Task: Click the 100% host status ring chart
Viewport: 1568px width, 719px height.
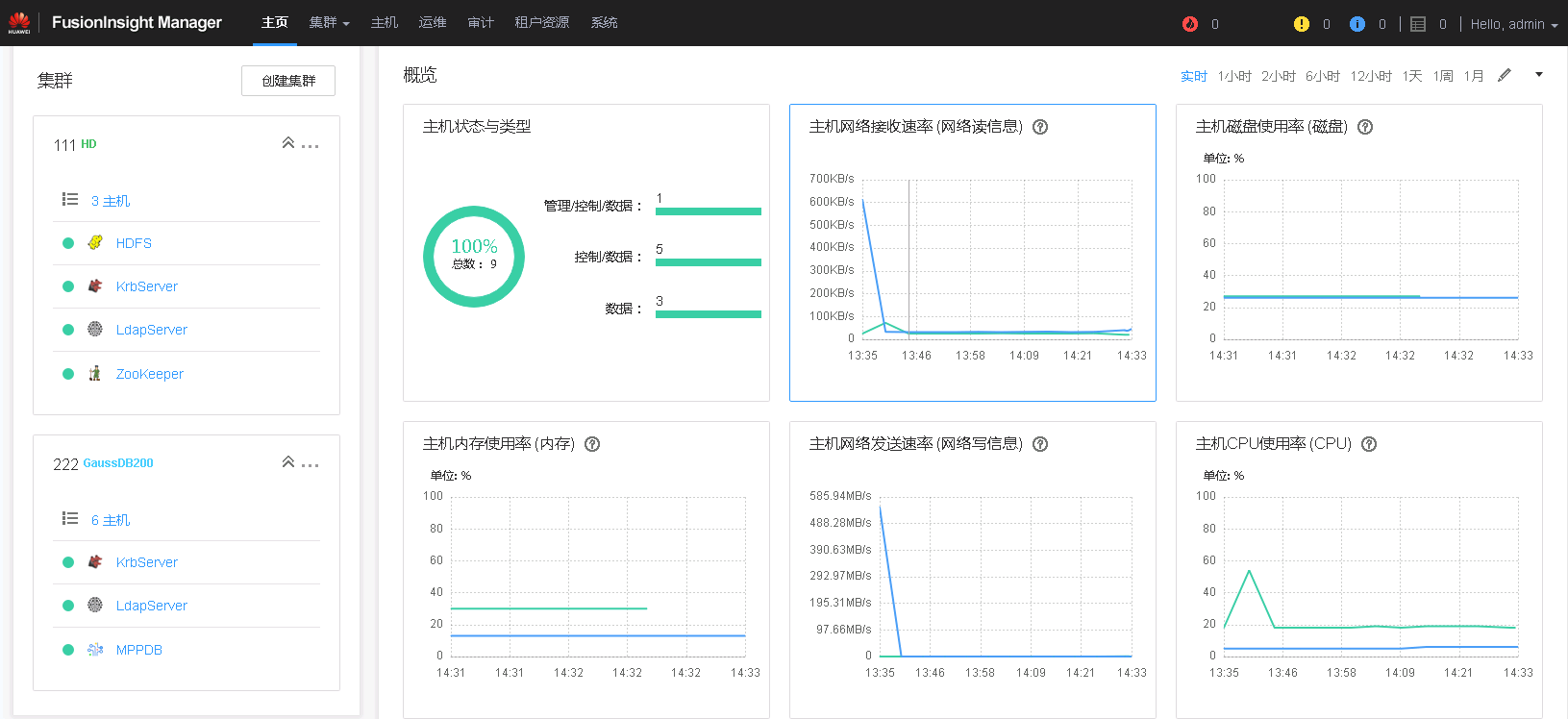Action: tap(474, 257)
